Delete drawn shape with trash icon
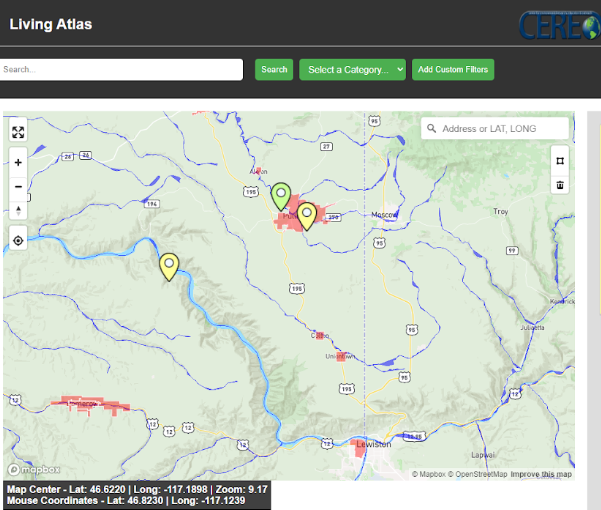The height and width of the screenshot is (510, 601). pyautogui.click(x=560, y=185)
